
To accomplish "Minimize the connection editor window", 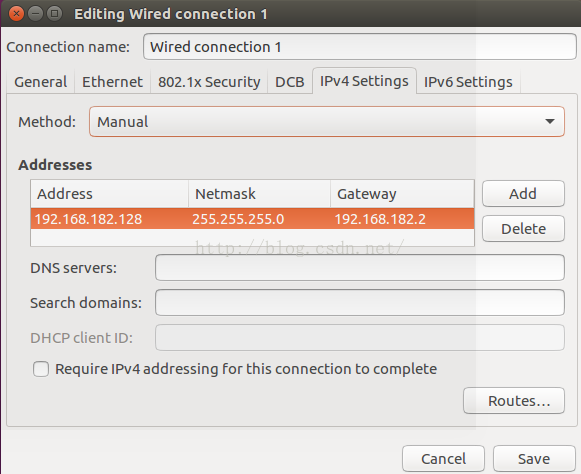I will [x=36, y=14].
